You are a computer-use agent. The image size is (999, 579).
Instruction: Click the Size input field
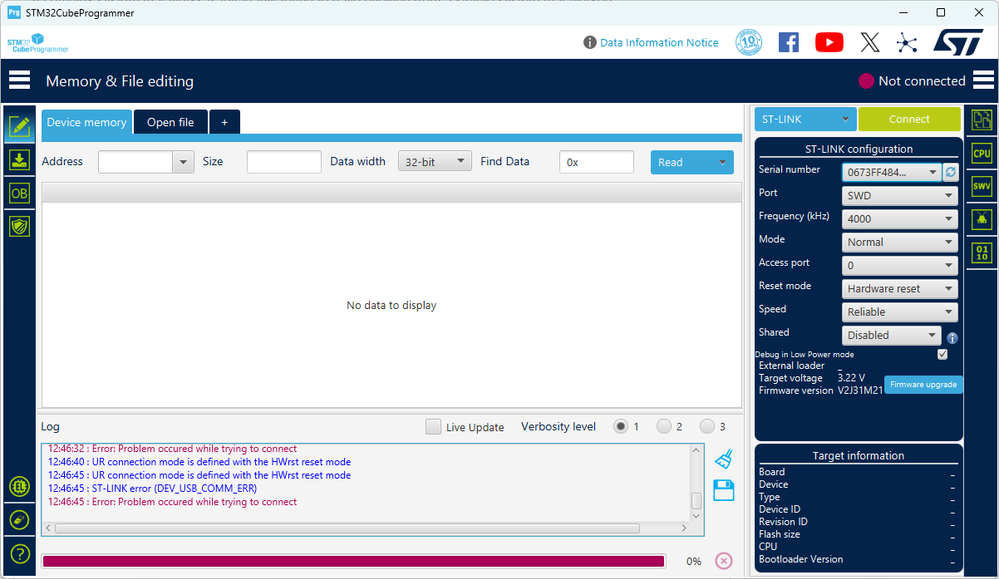pos(284,162)
